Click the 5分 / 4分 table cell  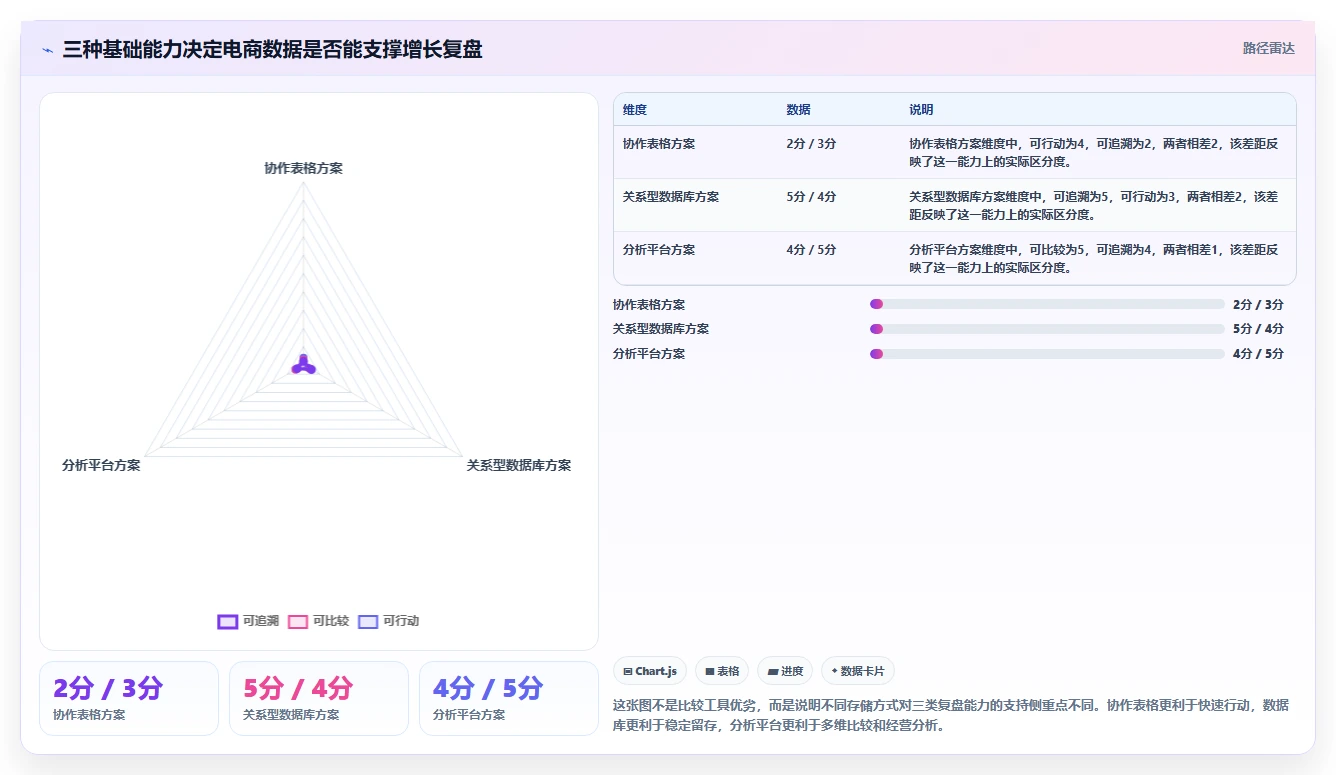pos(811,197)
